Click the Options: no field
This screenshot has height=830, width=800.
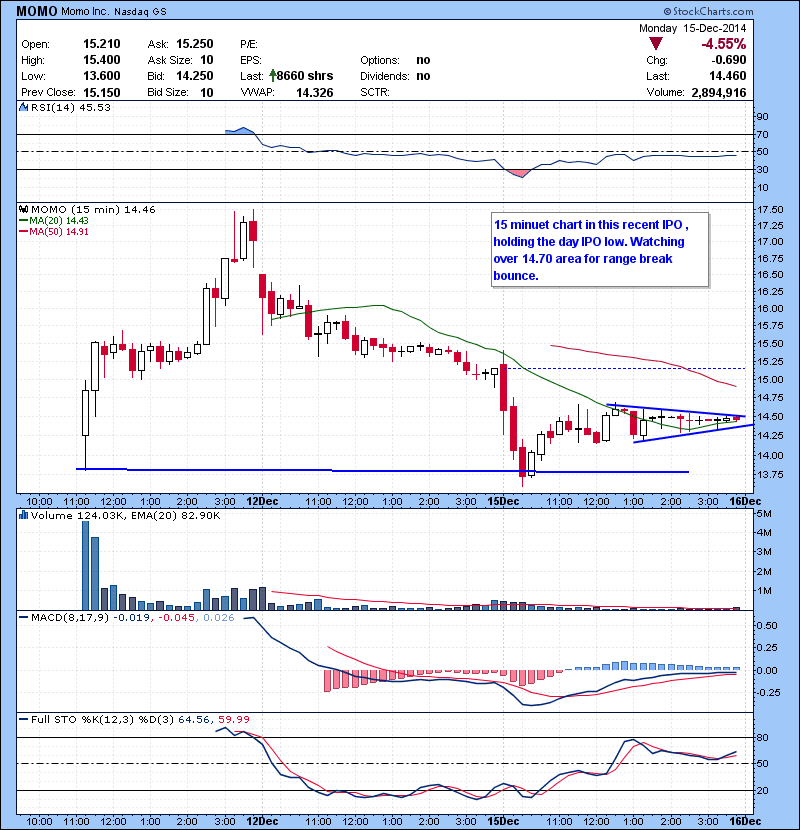[x=395, y=60]
